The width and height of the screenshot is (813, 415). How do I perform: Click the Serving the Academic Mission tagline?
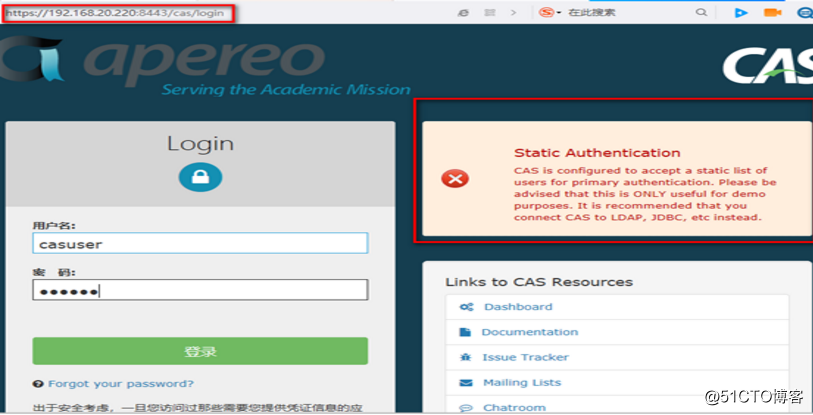[x=286, y=90]
